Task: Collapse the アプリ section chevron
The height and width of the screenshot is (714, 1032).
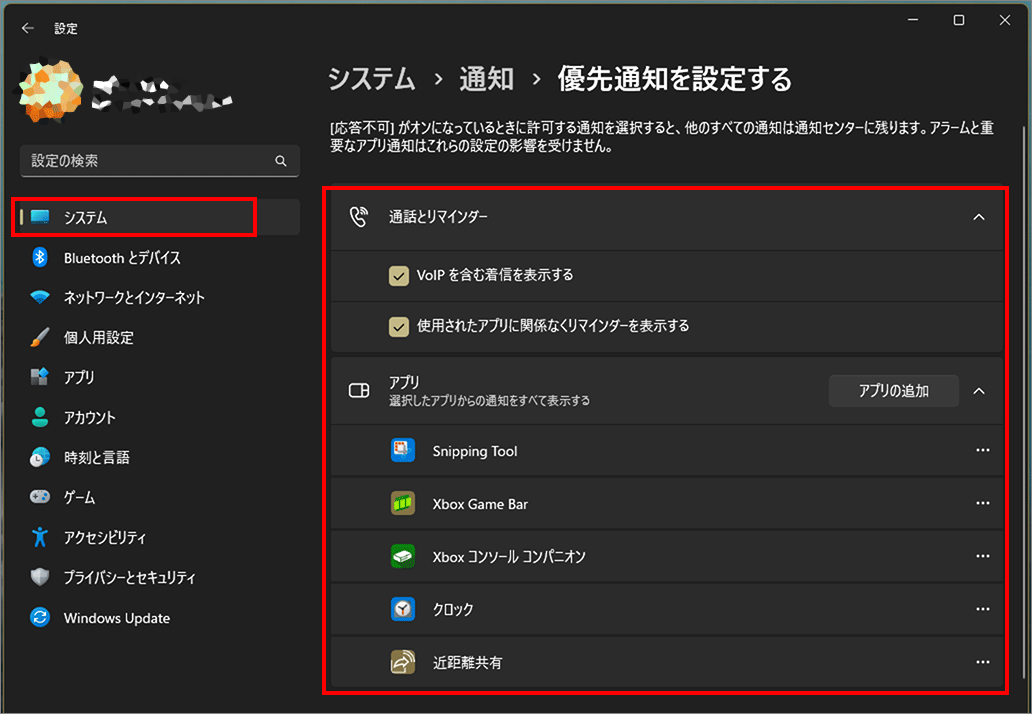Action: 979,391
